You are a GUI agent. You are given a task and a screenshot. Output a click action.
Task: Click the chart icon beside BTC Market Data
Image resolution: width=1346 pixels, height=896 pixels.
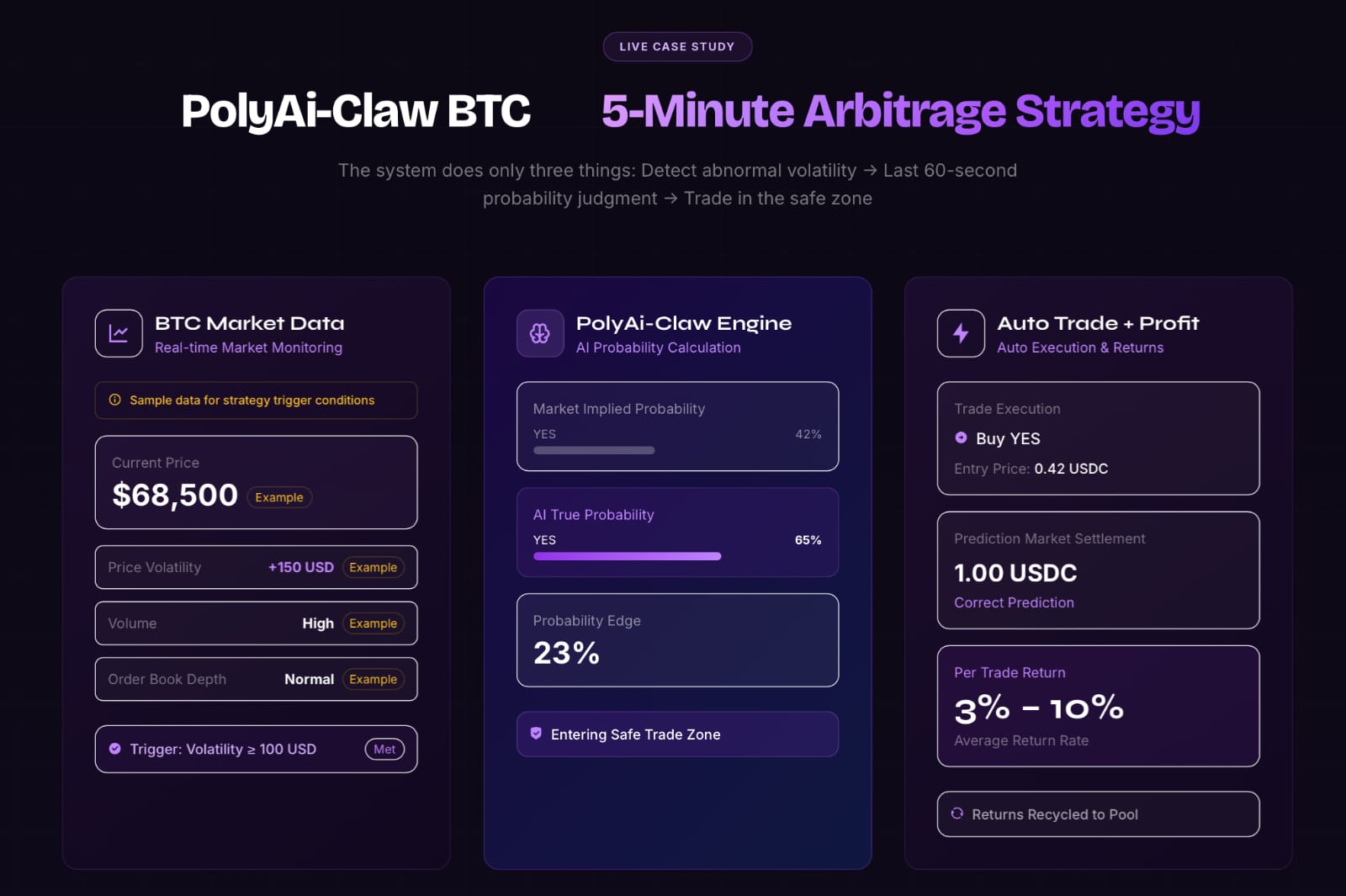[119, 334]
